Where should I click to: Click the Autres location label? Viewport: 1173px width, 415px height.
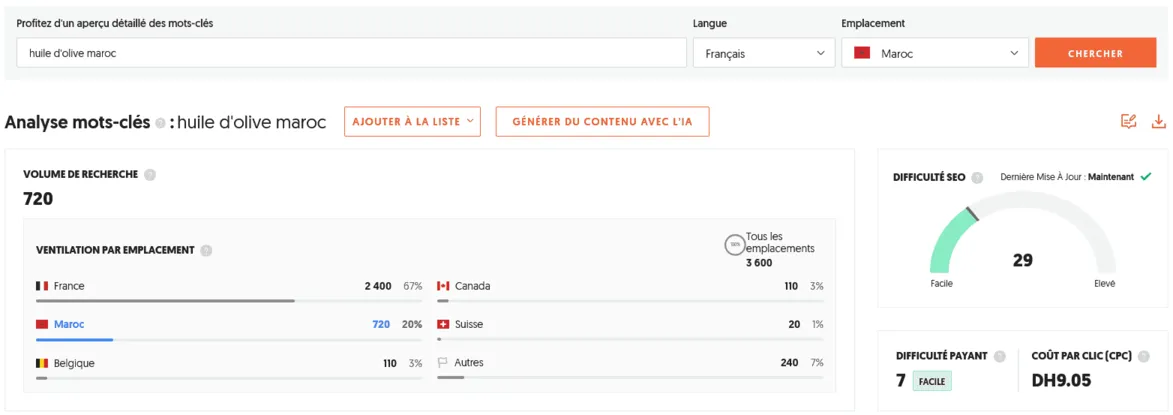[x=469, y=363]
